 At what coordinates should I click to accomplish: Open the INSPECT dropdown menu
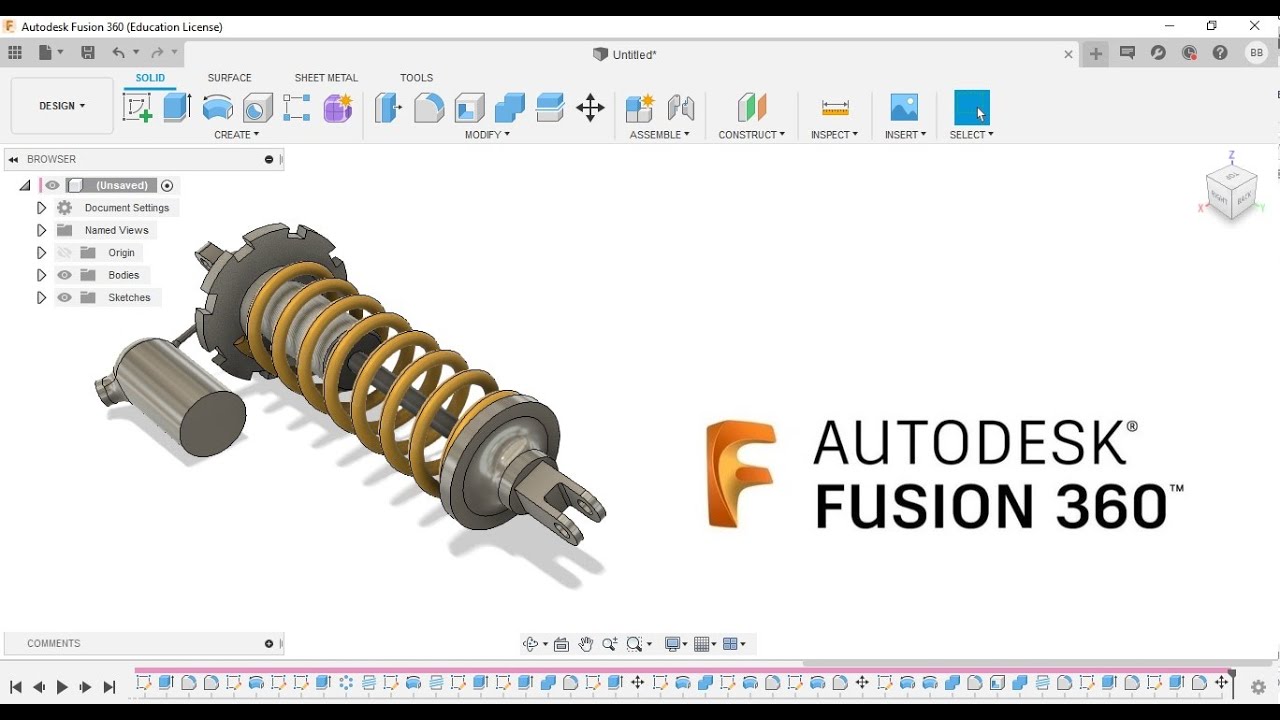(x=834, y=135)
